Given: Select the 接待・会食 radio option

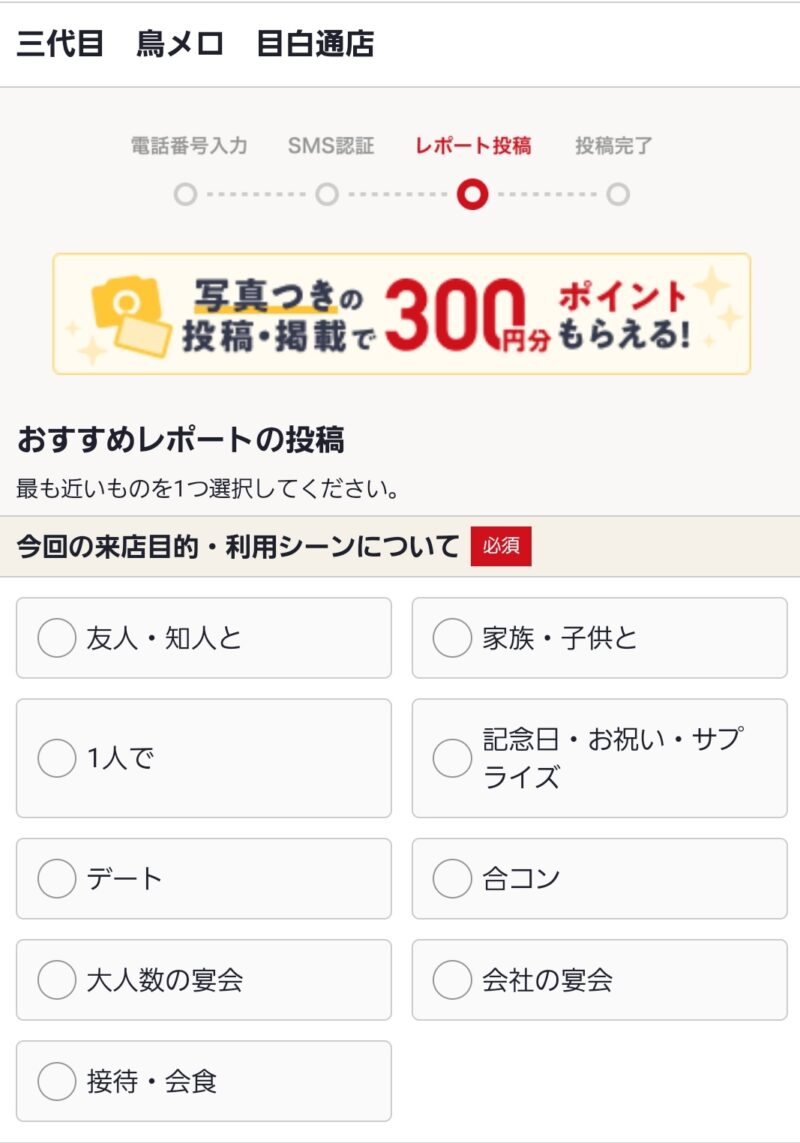Looking at the screenshot, I should point(57,1081).
